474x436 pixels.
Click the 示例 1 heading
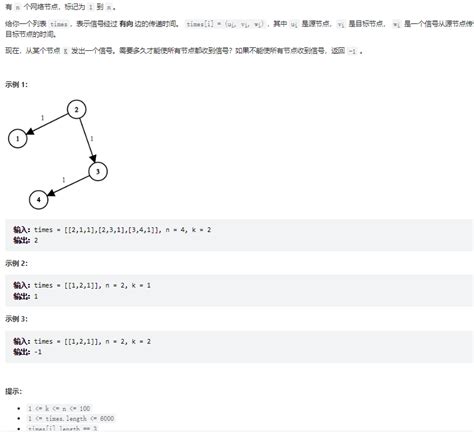click(x=16, y=85)
